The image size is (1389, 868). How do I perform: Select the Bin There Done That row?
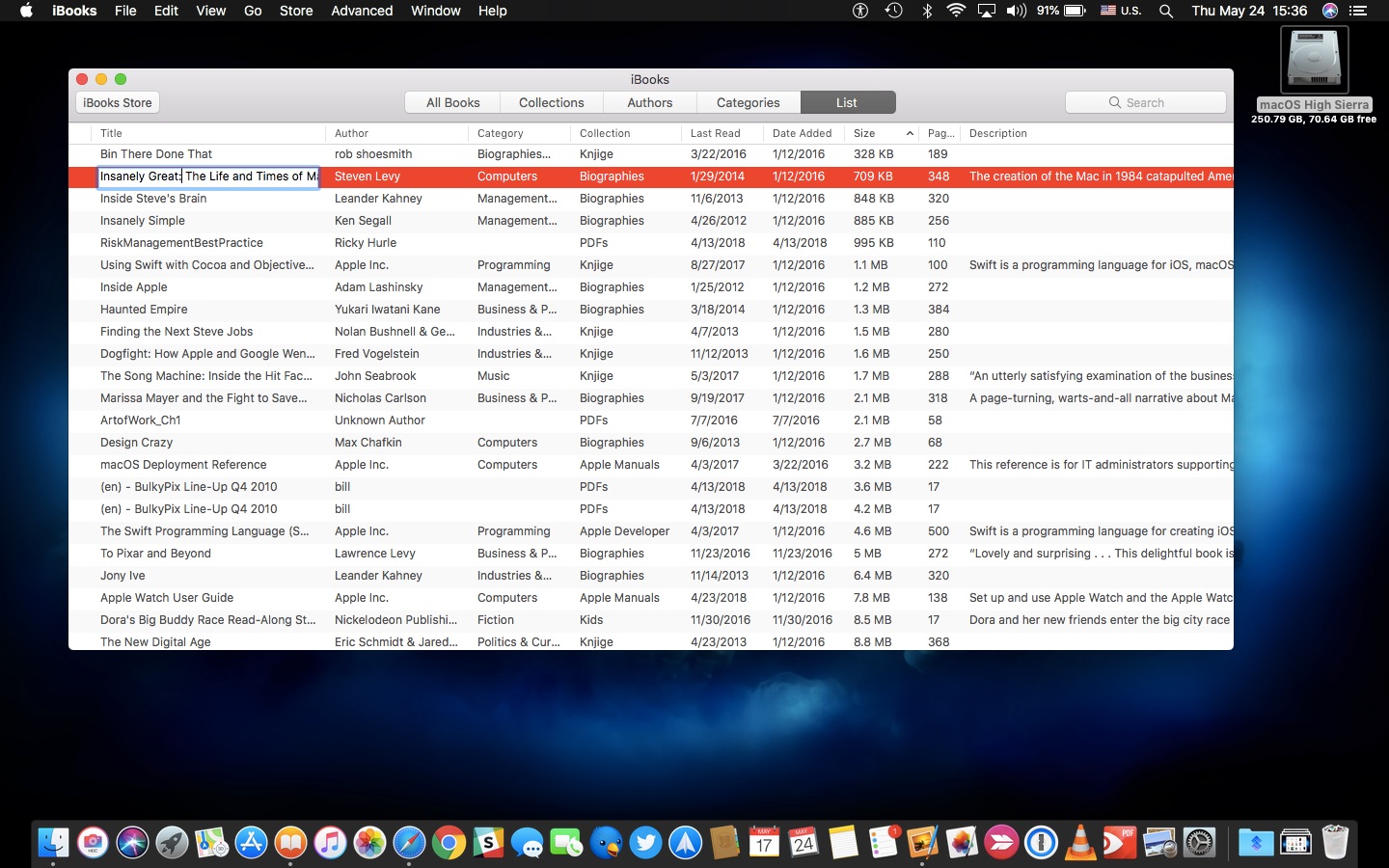coord(651,154)
